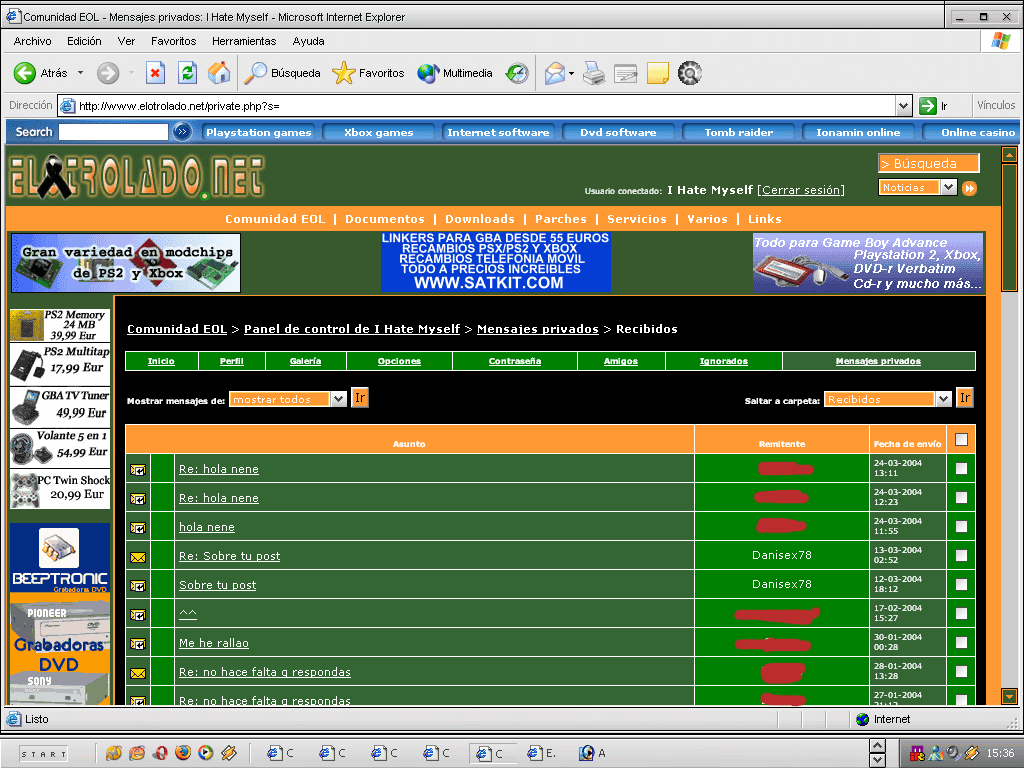This screenshot has width=1024, height=768.
Task: Open the Noticias search category dropdown
Action: [918, 187]
